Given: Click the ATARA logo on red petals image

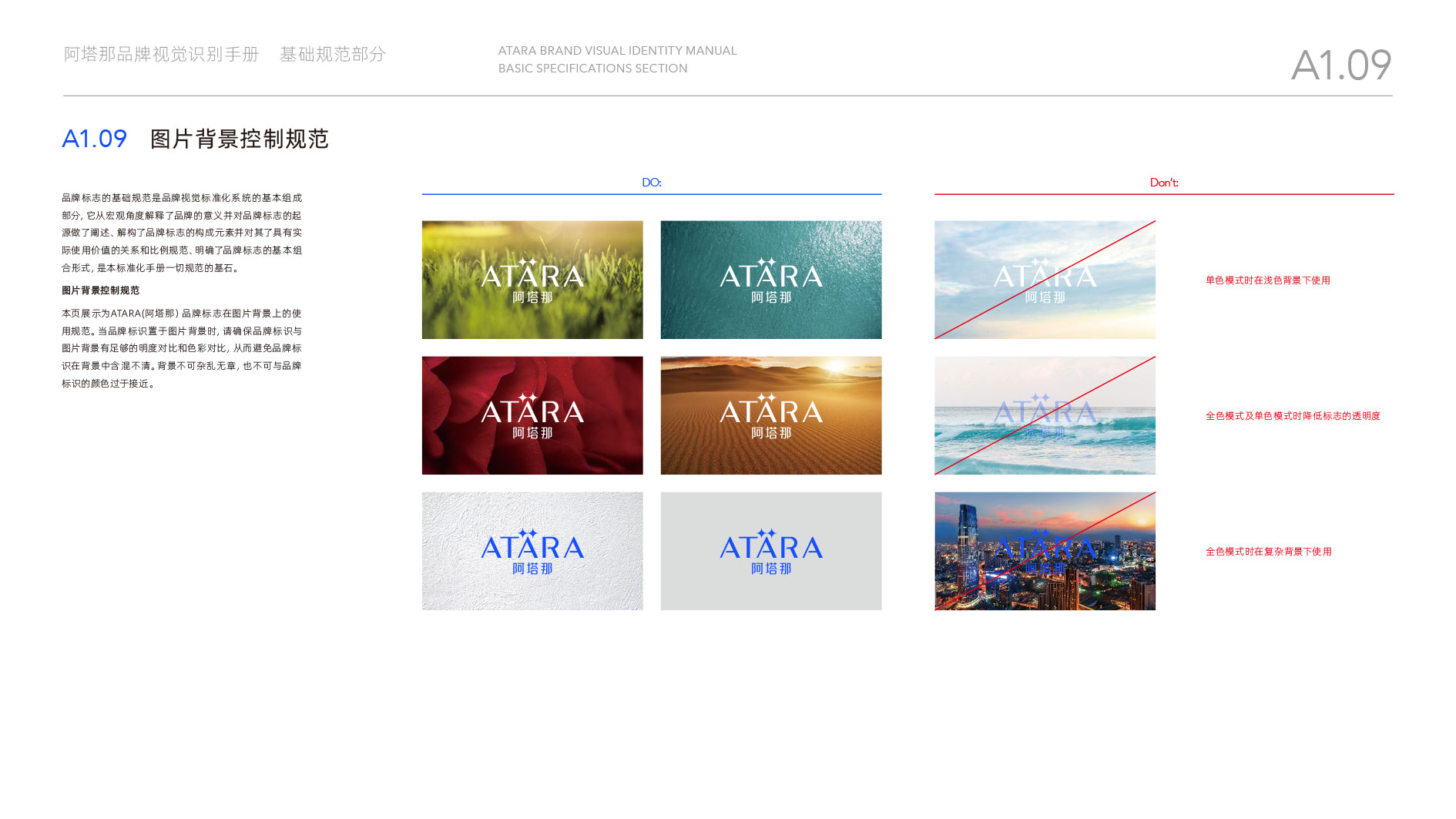Looking at the screenshot, I should pyautogui.click(x=532, y=417).
